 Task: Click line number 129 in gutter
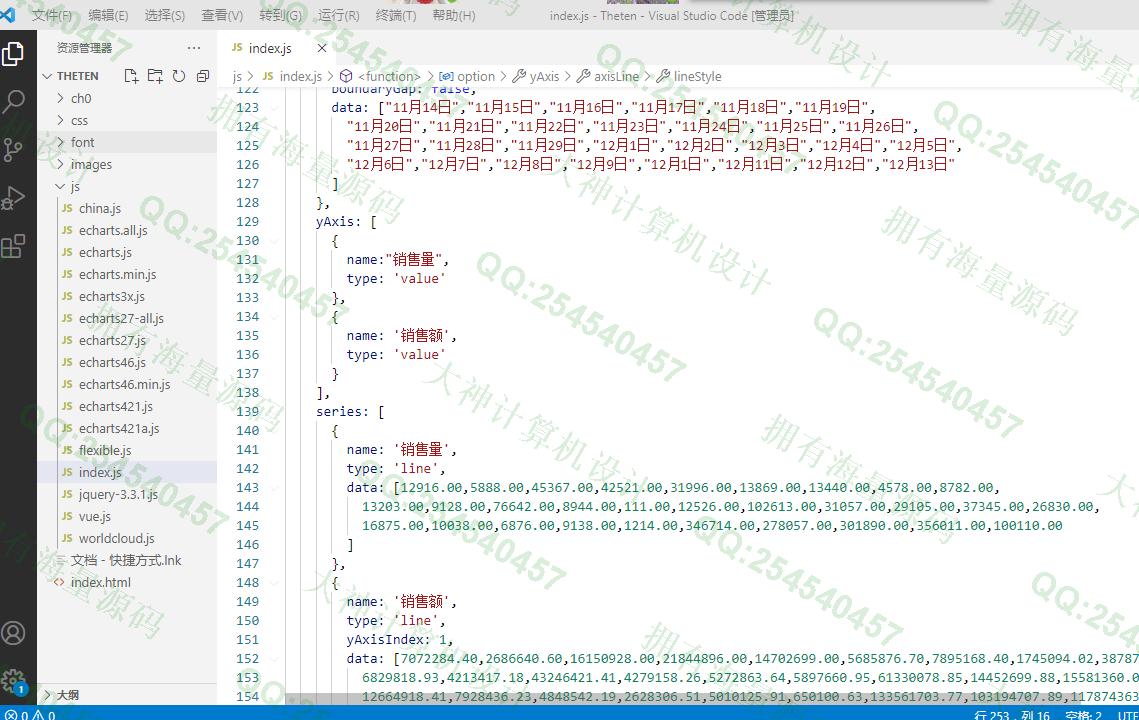click(247, 222)
